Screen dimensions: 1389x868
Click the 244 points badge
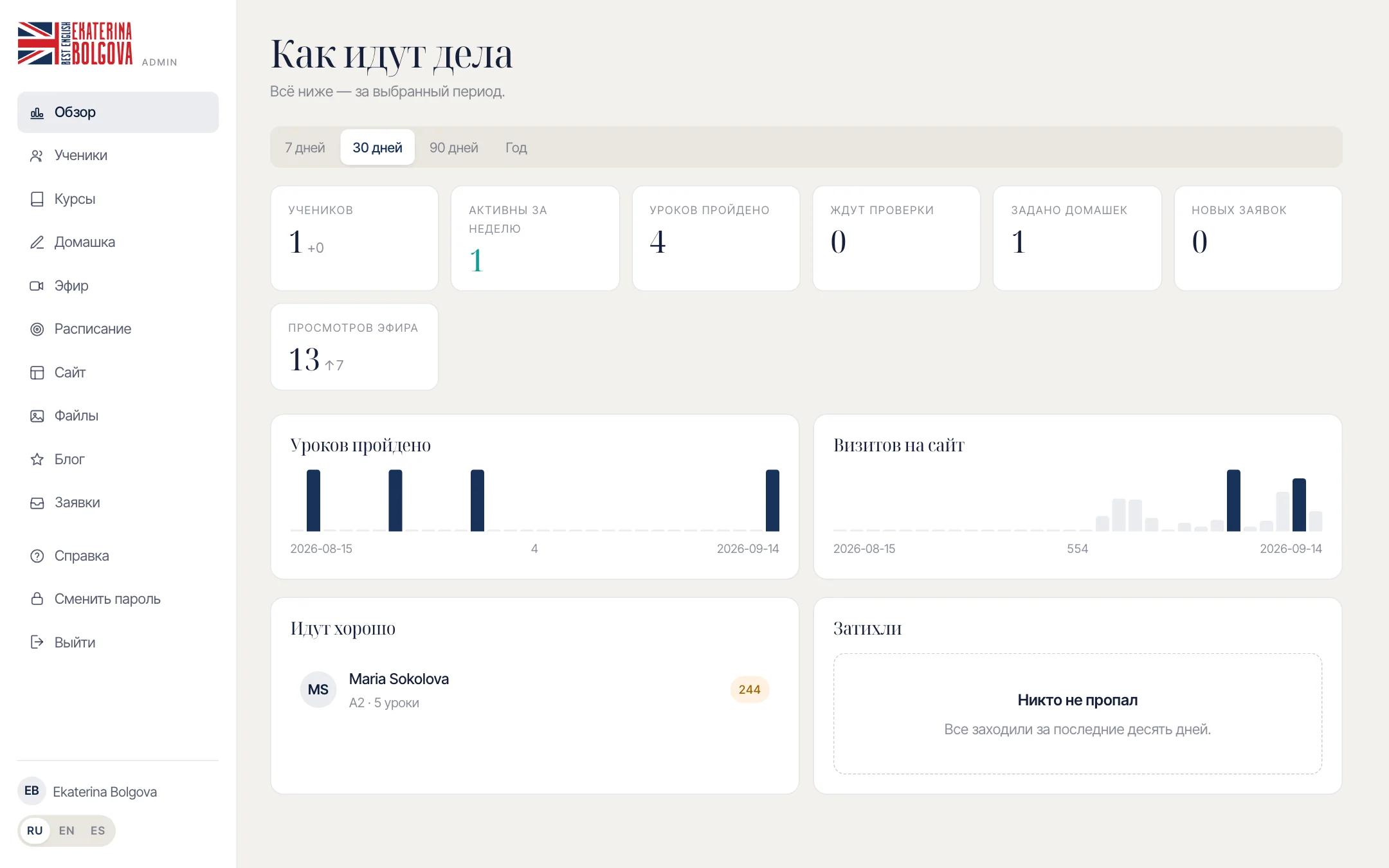pyautogui.click(x=750, y=690)
